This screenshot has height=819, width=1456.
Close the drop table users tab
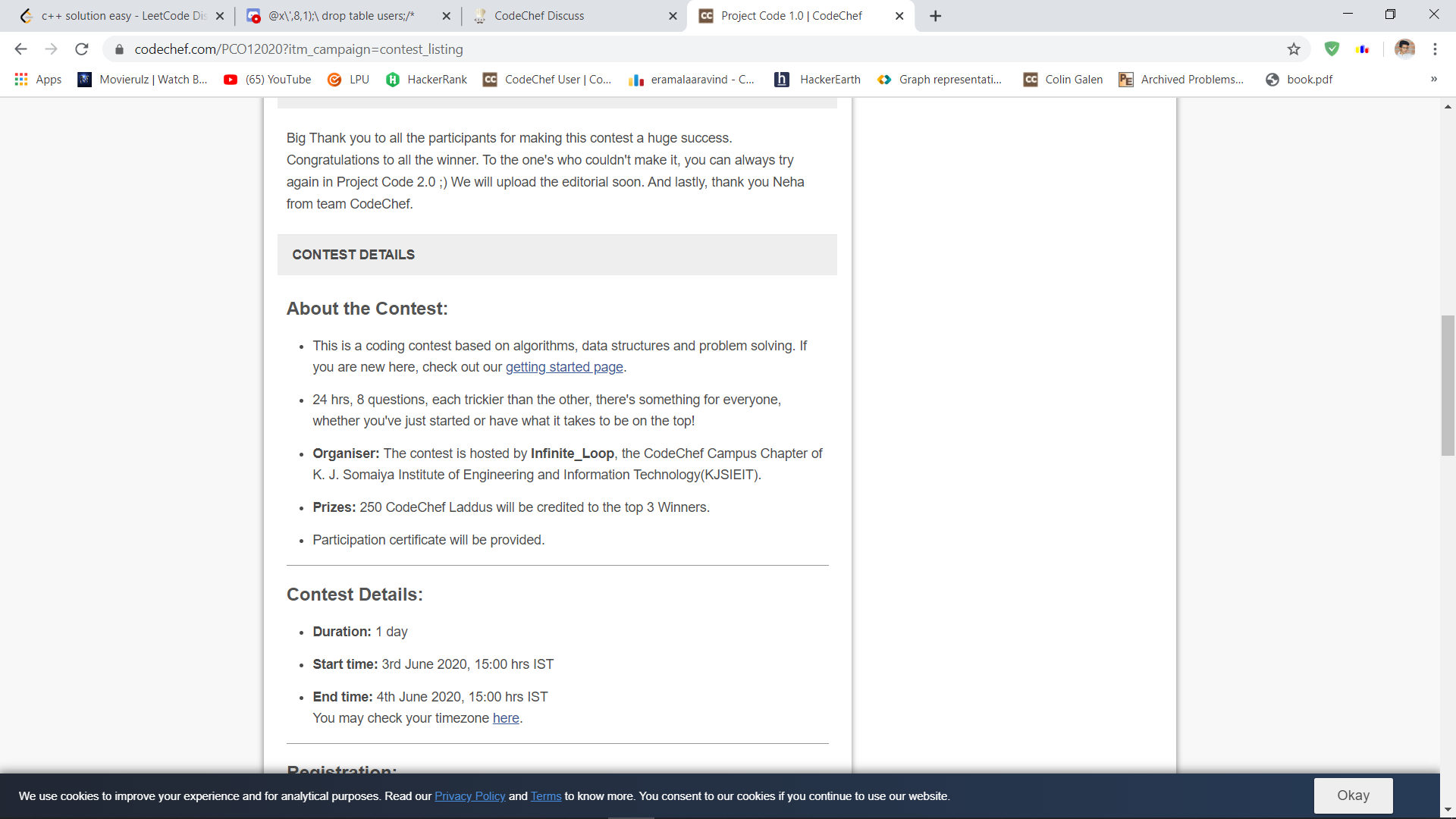(x=446, y=16)
